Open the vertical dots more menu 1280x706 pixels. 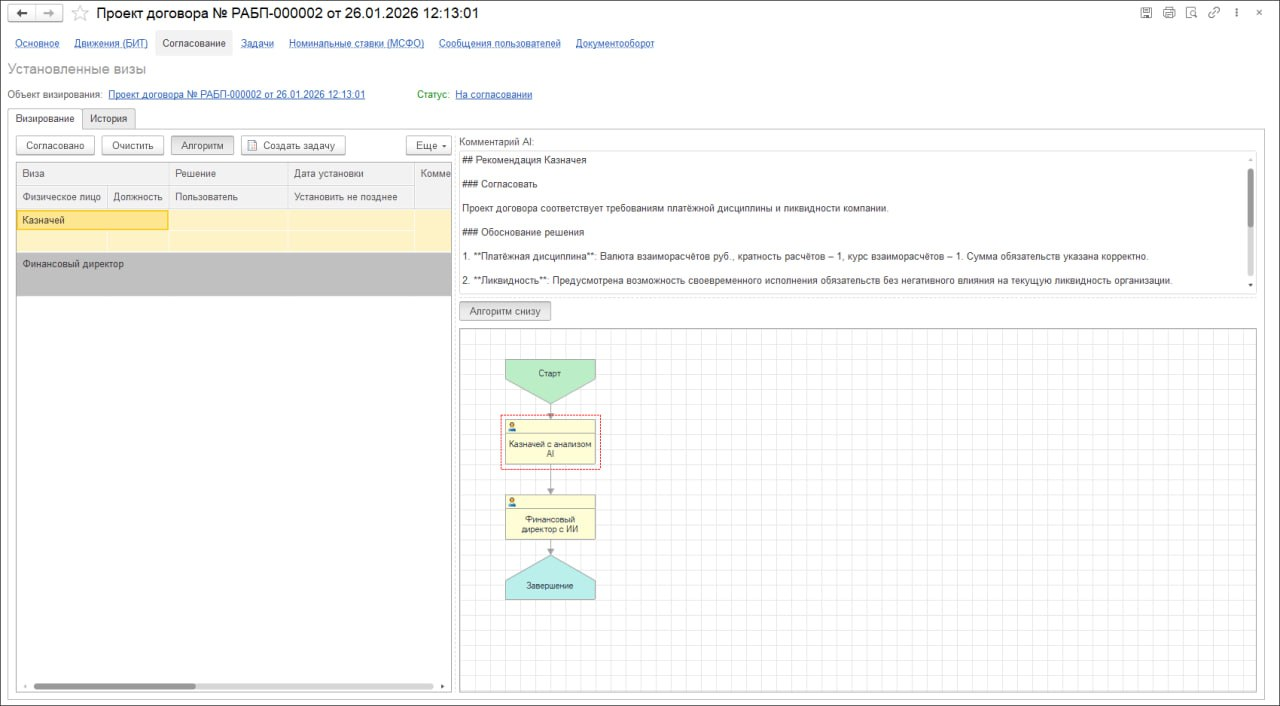[1237, 13]
